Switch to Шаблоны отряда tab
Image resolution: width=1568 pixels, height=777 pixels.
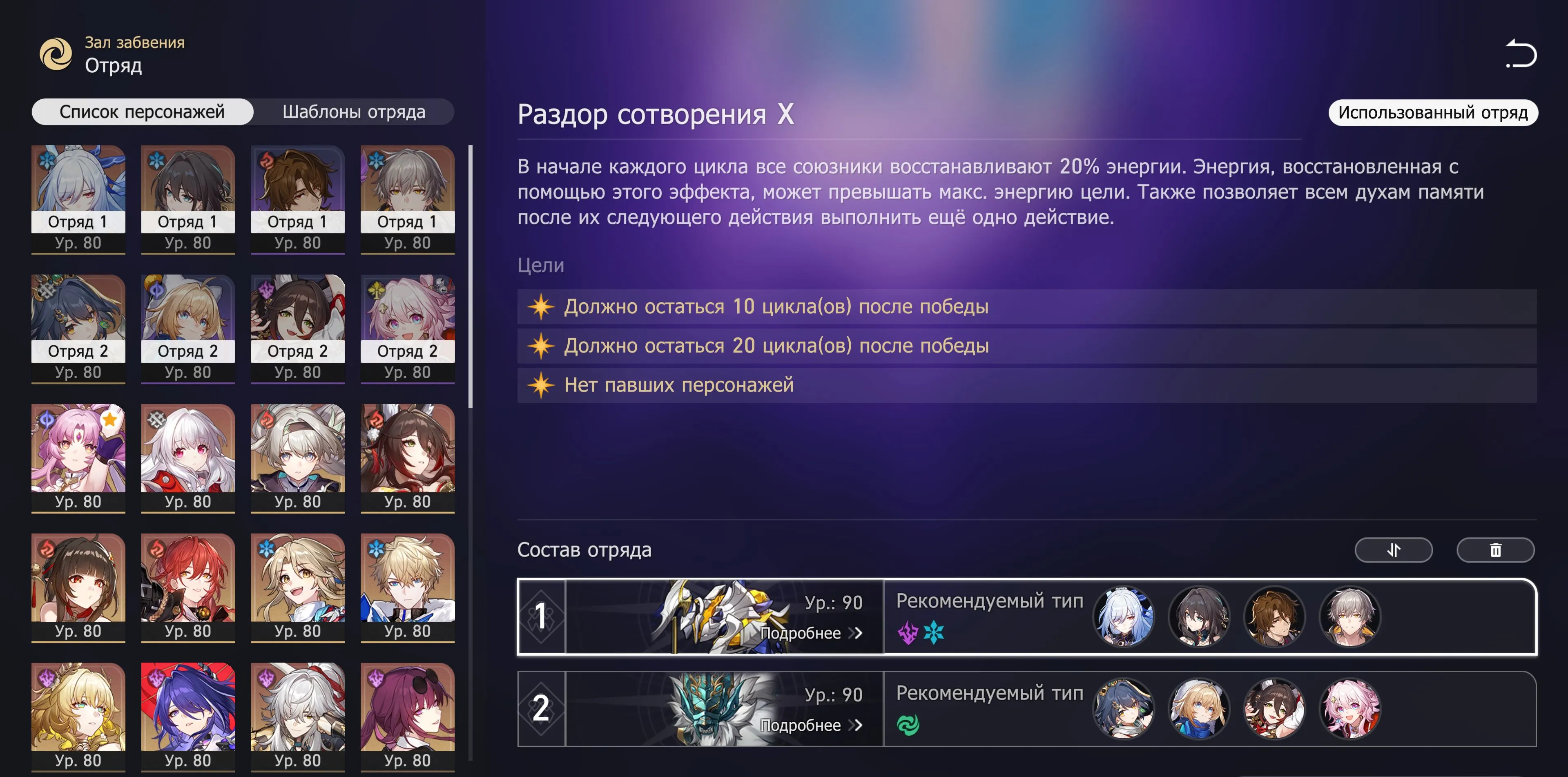(354, 112)
